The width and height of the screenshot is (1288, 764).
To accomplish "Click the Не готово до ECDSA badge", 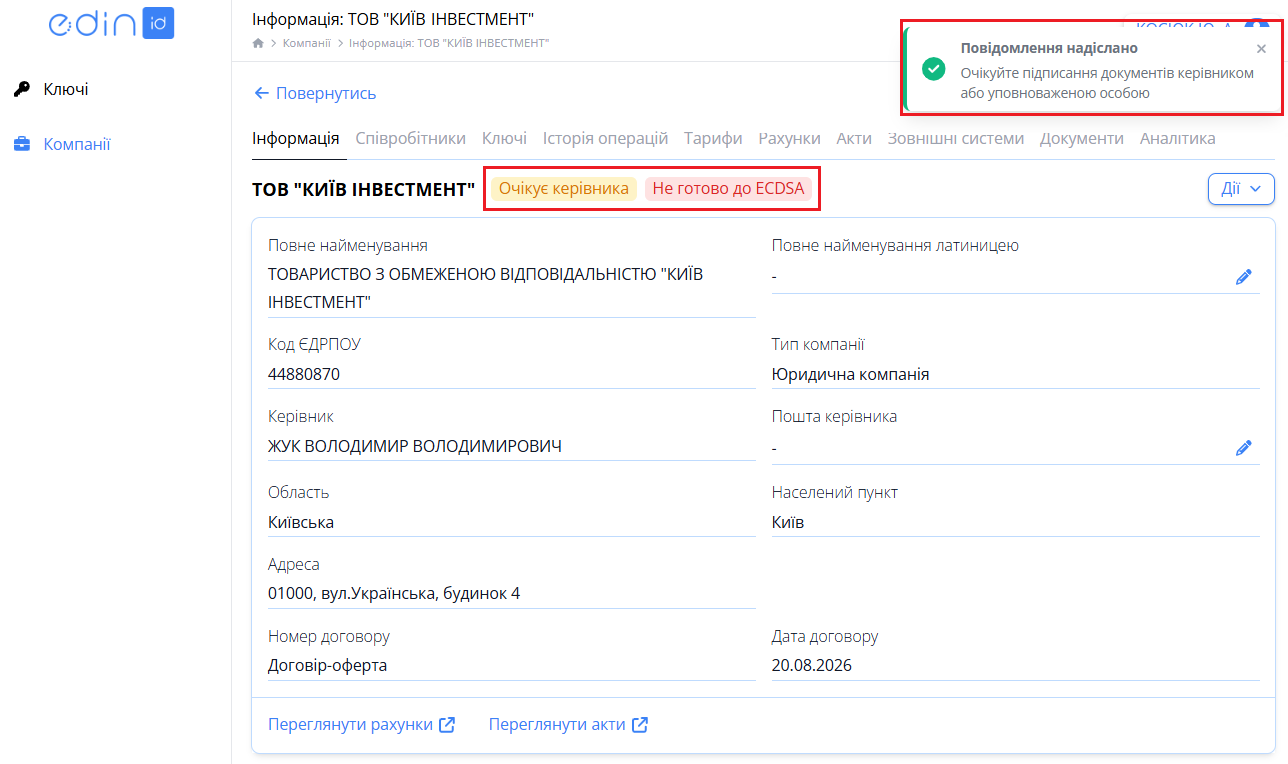I will 728,189.
